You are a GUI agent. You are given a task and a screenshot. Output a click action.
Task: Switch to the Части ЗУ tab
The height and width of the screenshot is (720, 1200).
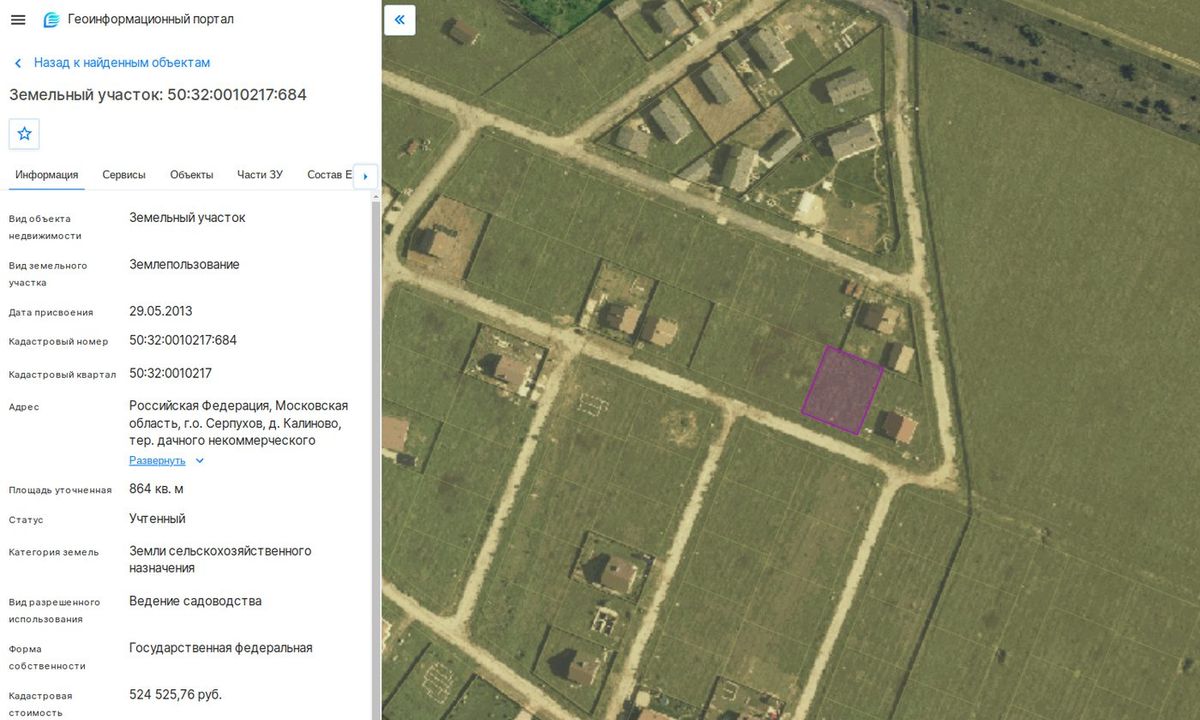coord(260,175)
